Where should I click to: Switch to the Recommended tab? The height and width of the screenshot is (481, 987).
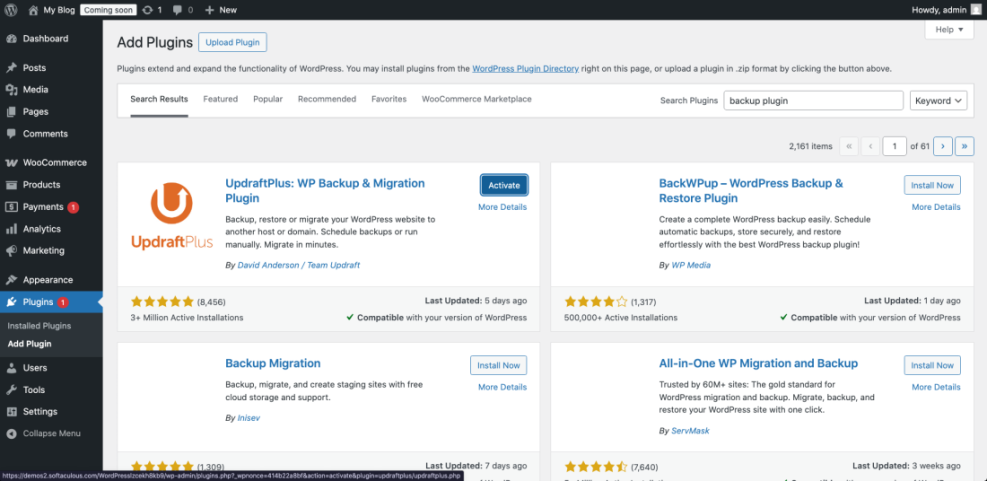[x=327, y=99]
